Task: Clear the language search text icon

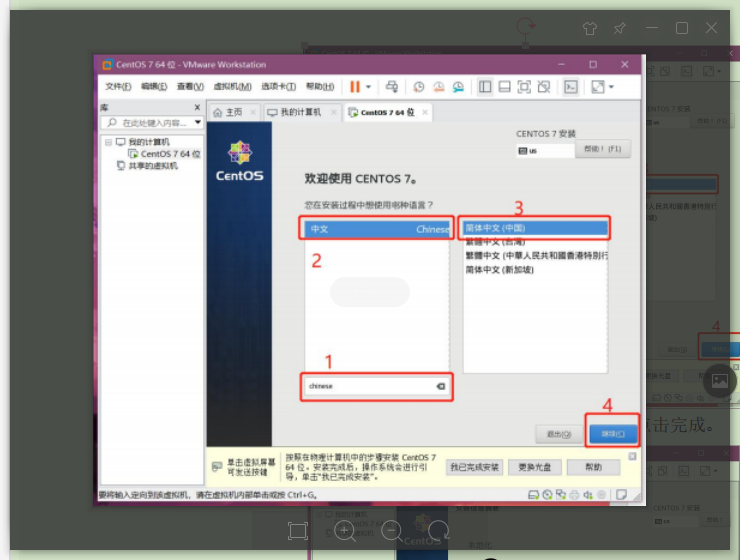Action: click(x=441, y=386)
